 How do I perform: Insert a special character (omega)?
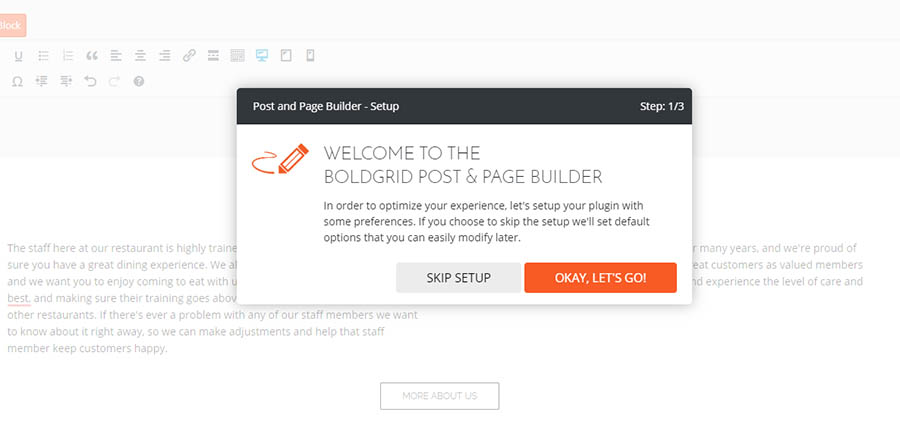[x=18, y=81]
